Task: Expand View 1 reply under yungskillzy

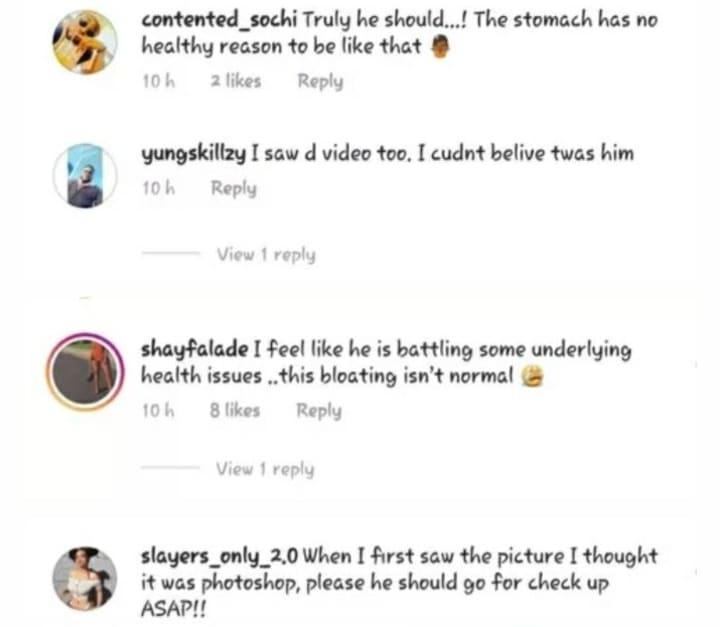Action: click(266, 254)
